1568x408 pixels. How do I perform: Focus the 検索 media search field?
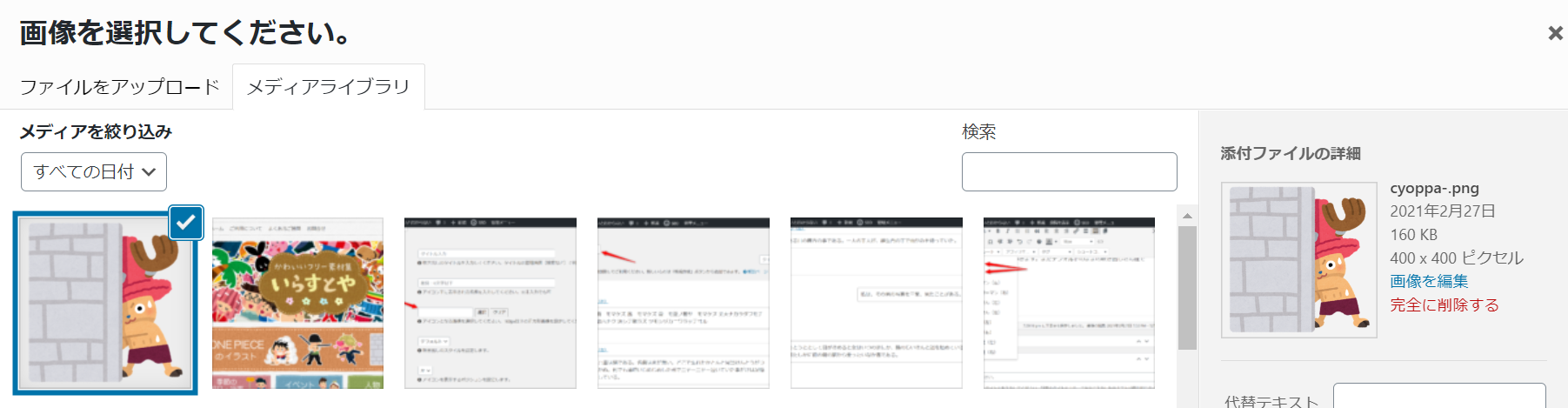(x=1069, y=172)
